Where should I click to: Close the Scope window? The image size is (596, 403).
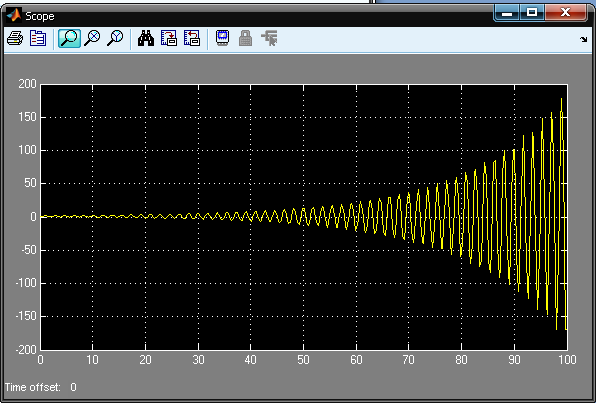(566, 13)
